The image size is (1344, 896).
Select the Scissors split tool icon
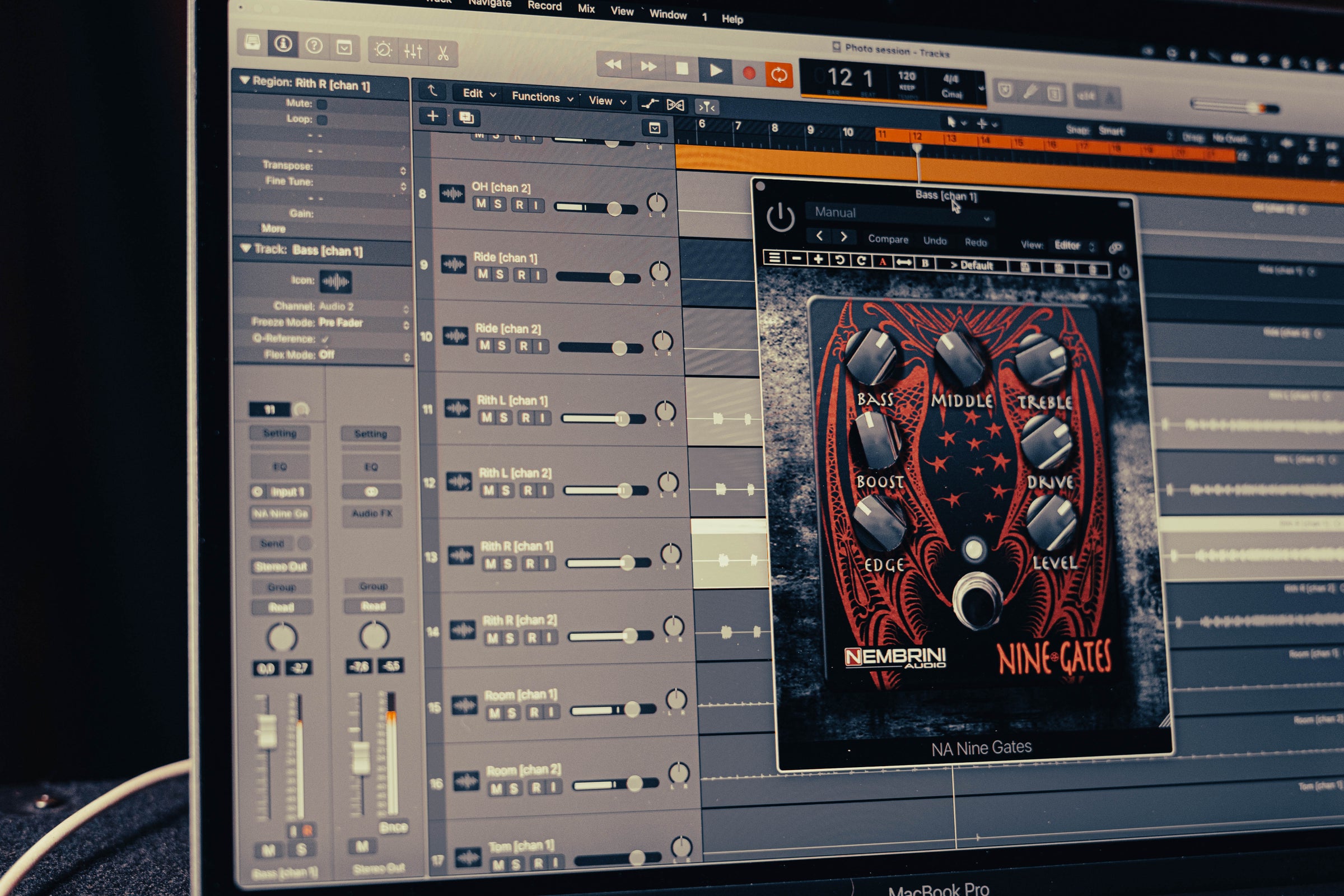click(x=444, y=53)
